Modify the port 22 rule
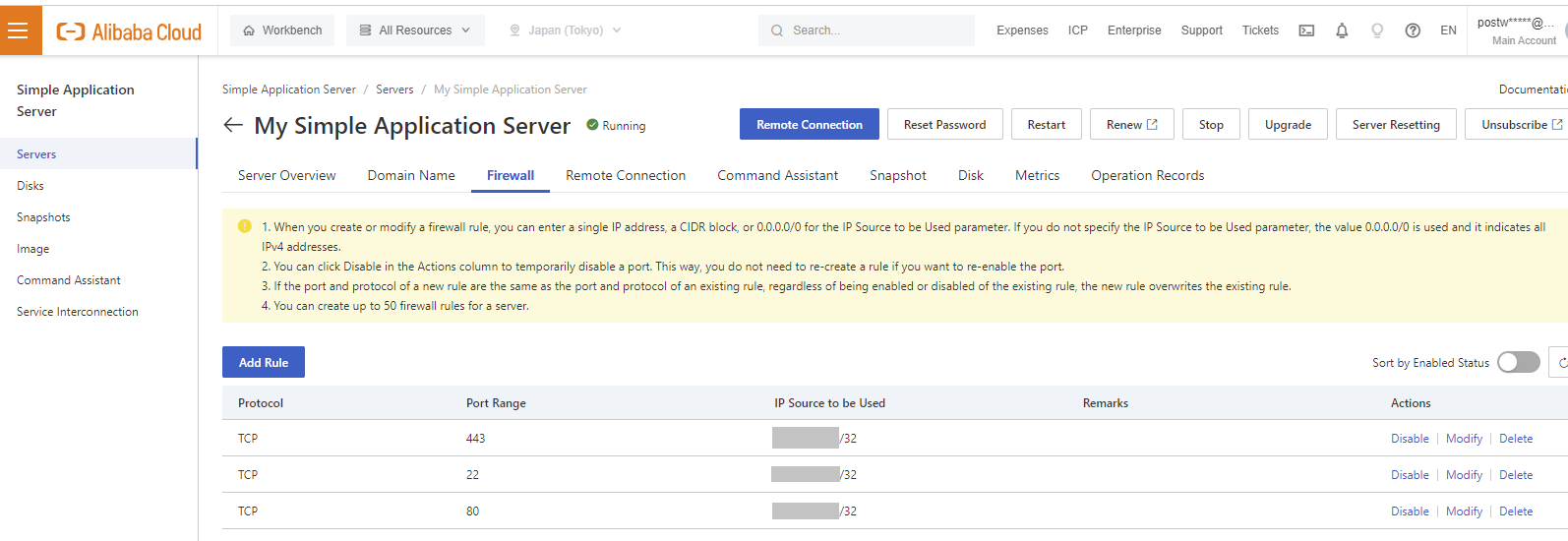Screen dimensions: 1568x541 coord(1464,475)
